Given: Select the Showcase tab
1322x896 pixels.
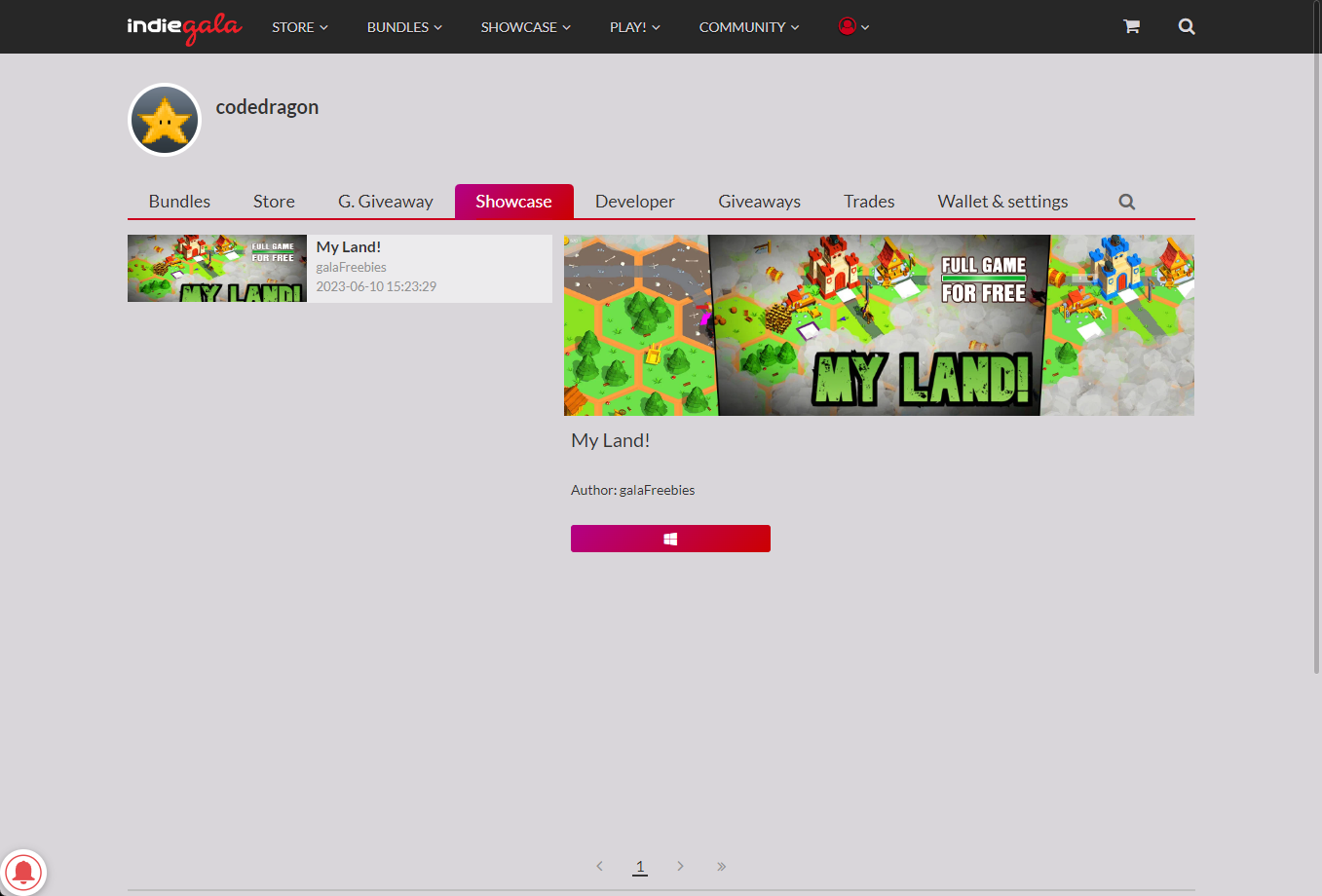Looking at the screenshot, I should (x=514, y=202).
